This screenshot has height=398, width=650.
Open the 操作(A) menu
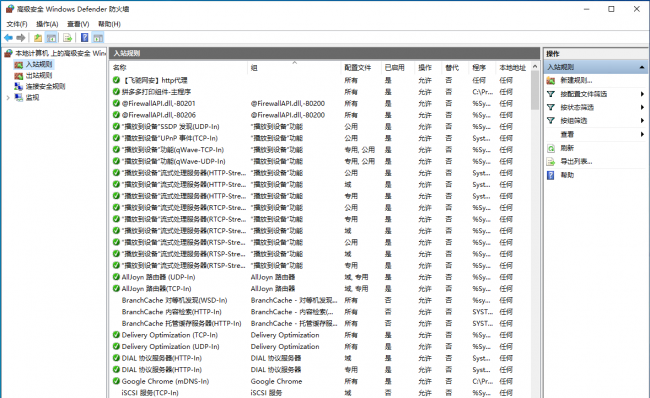47,24
